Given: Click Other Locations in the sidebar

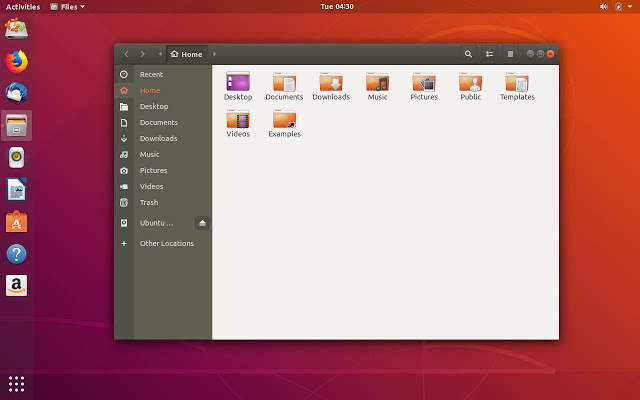Looking at the screenshot, I should (166, 243).
